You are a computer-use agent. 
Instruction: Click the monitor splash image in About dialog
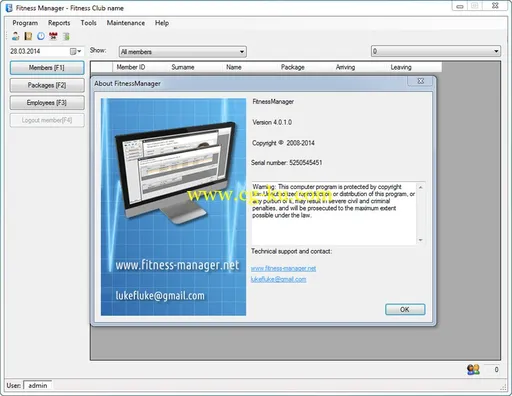point(173,207)
